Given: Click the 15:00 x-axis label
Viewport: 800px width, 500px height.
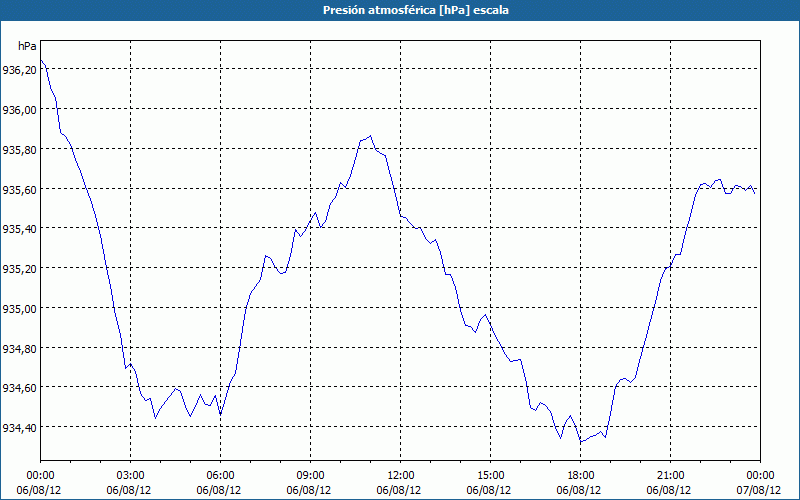Looking at the screenshot, I should 490,476.
